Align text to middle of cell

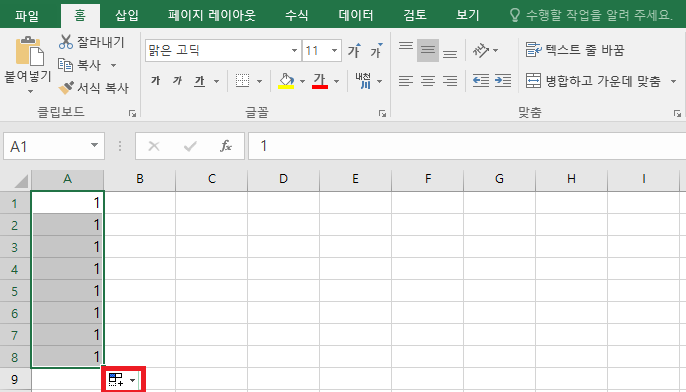point(428,50)
